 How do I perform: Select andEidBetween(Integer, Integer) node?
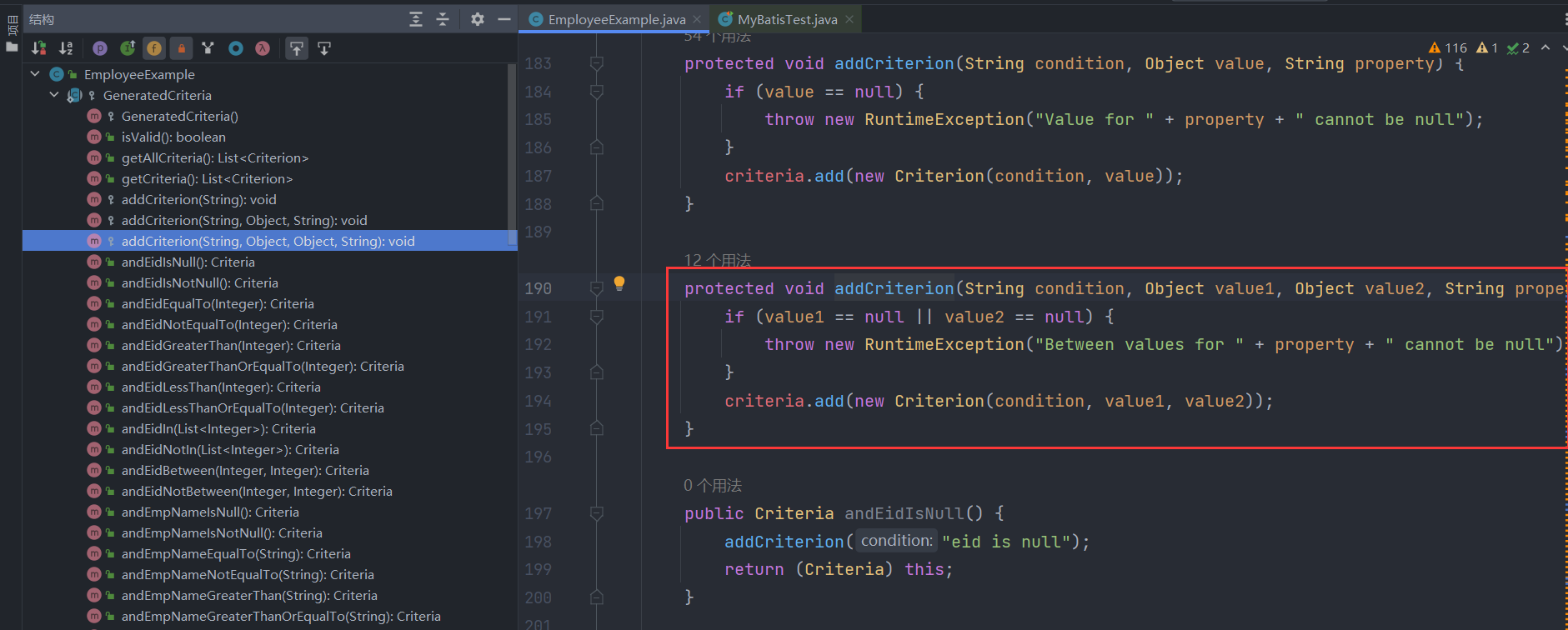pos(245,470)
